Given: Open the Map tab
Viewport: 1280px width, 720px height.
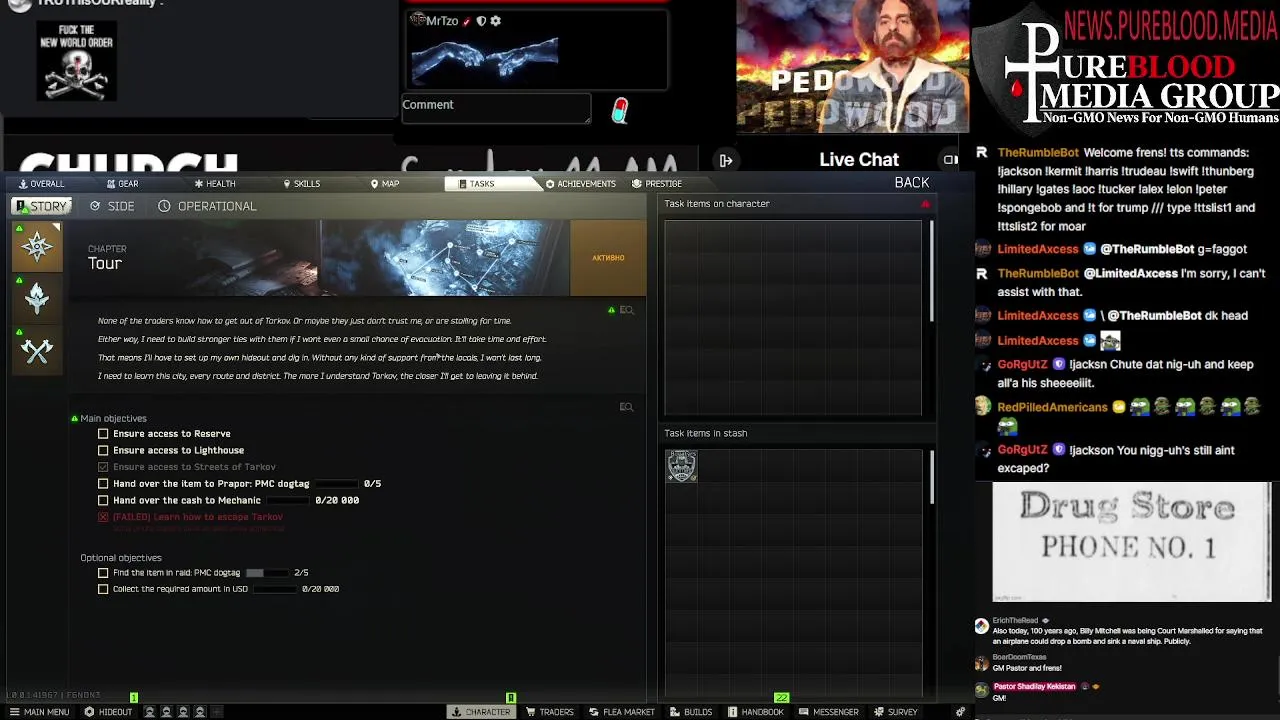Looking at the screenshot, I should pos(385,184).
